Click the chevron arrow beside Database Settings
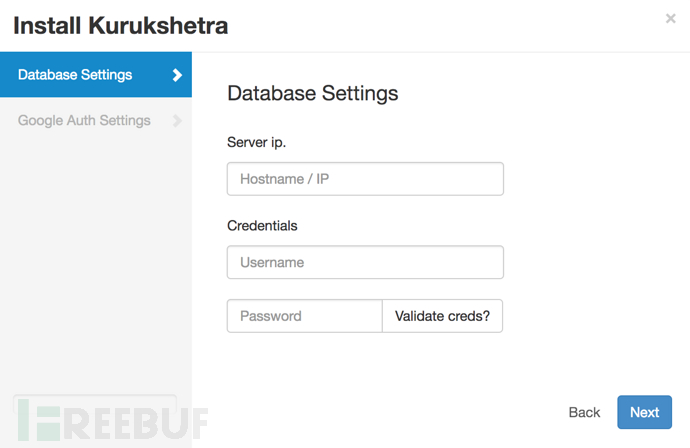The width and height of the screenshot is (690, 448). (x=177, y=75)
